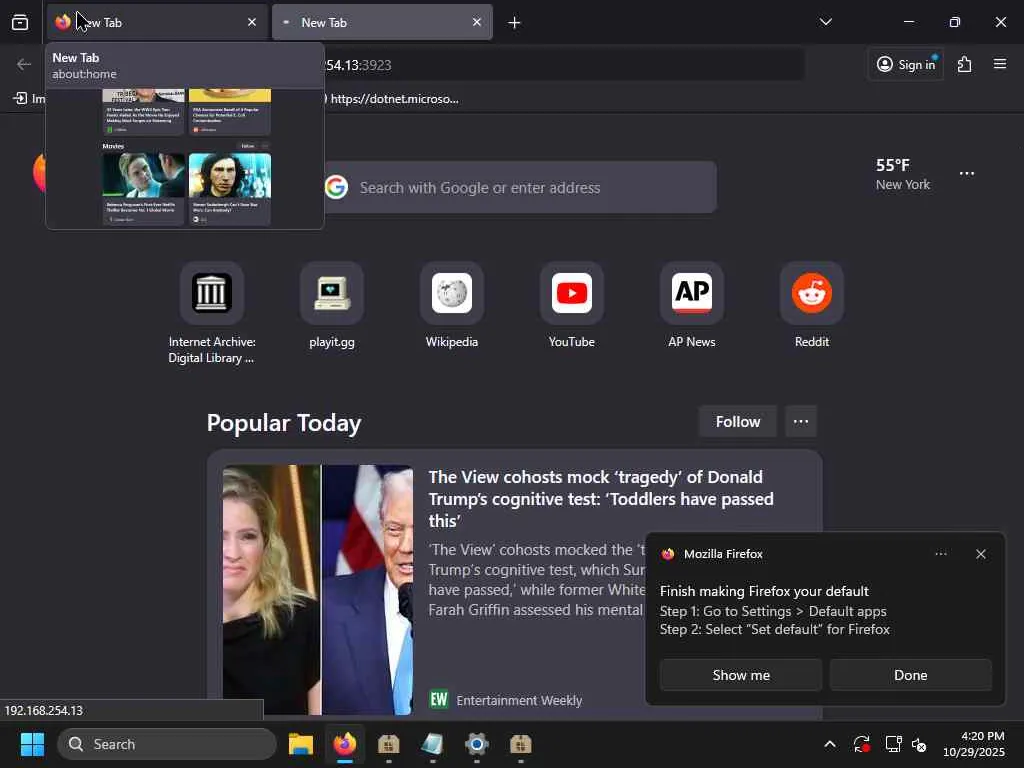Click the muted volume tray icon

pos(920,744)
